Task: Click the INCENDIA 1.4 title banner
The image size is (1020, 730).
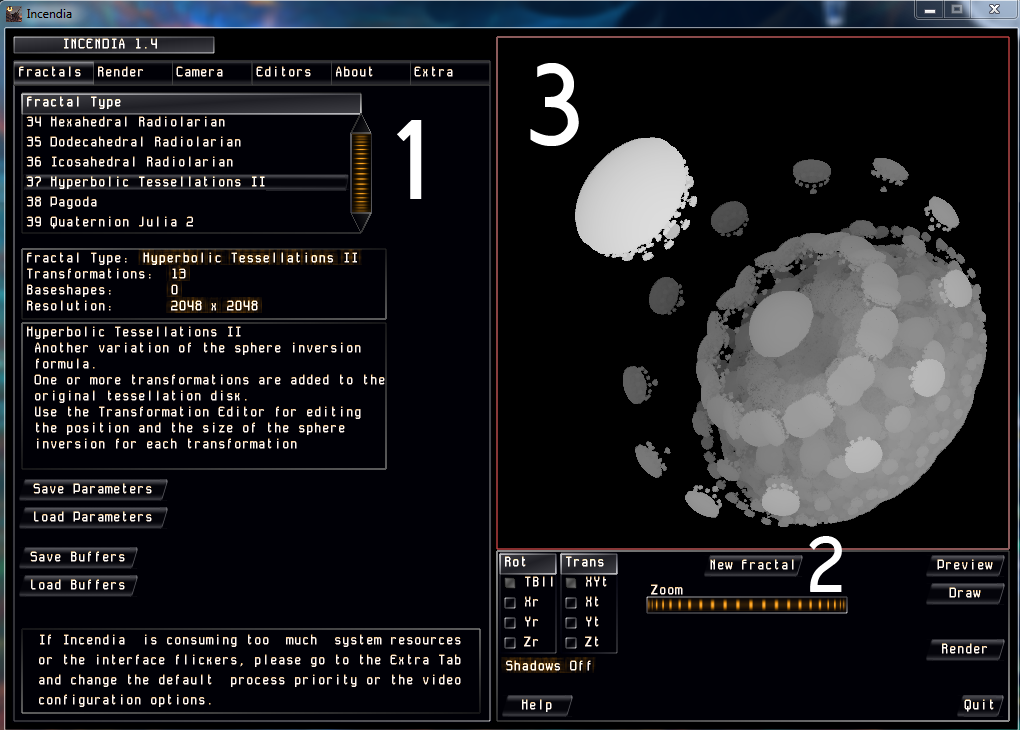Action: pyautogui.click(x=114, y=44)
